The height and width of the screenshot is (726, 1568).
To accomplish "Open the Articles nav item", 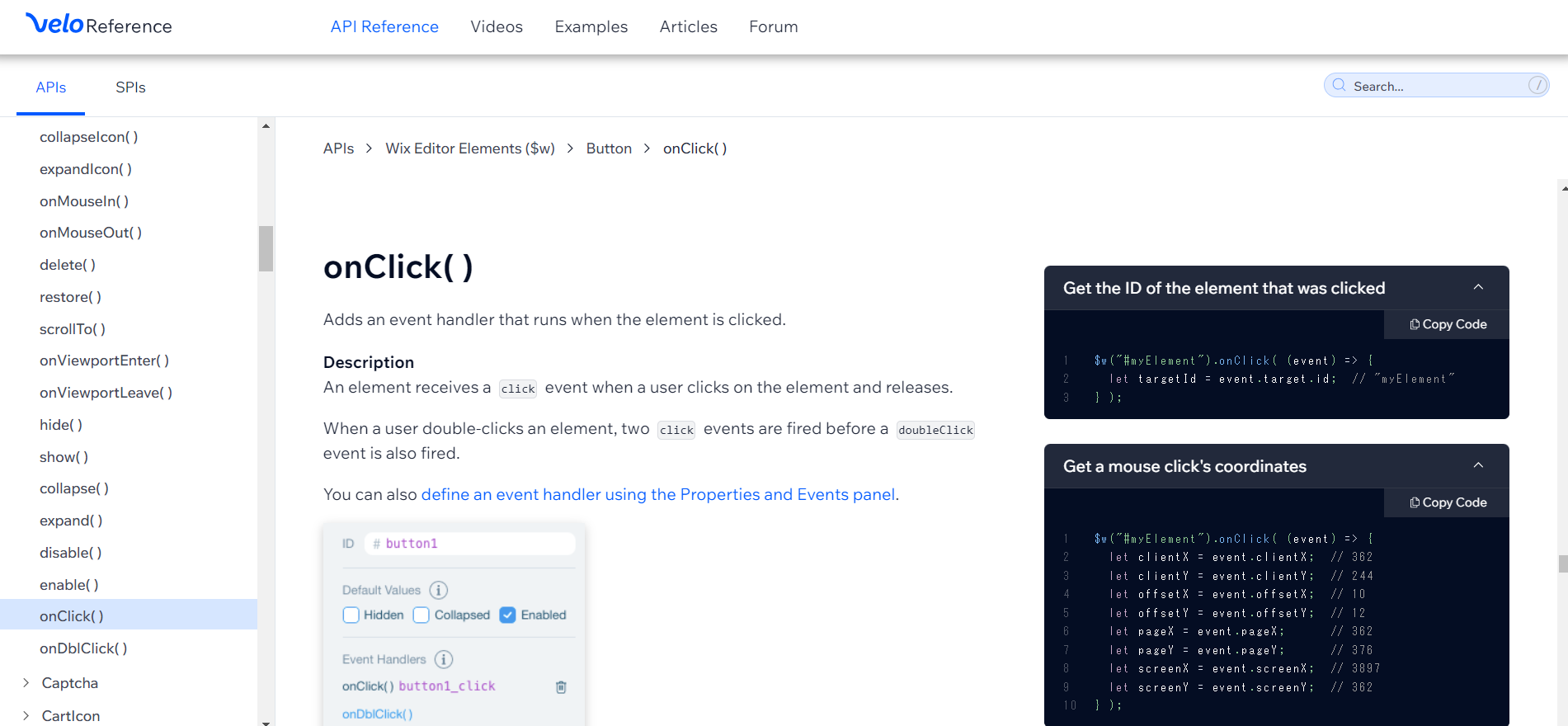I will click(x=689, y=26).
